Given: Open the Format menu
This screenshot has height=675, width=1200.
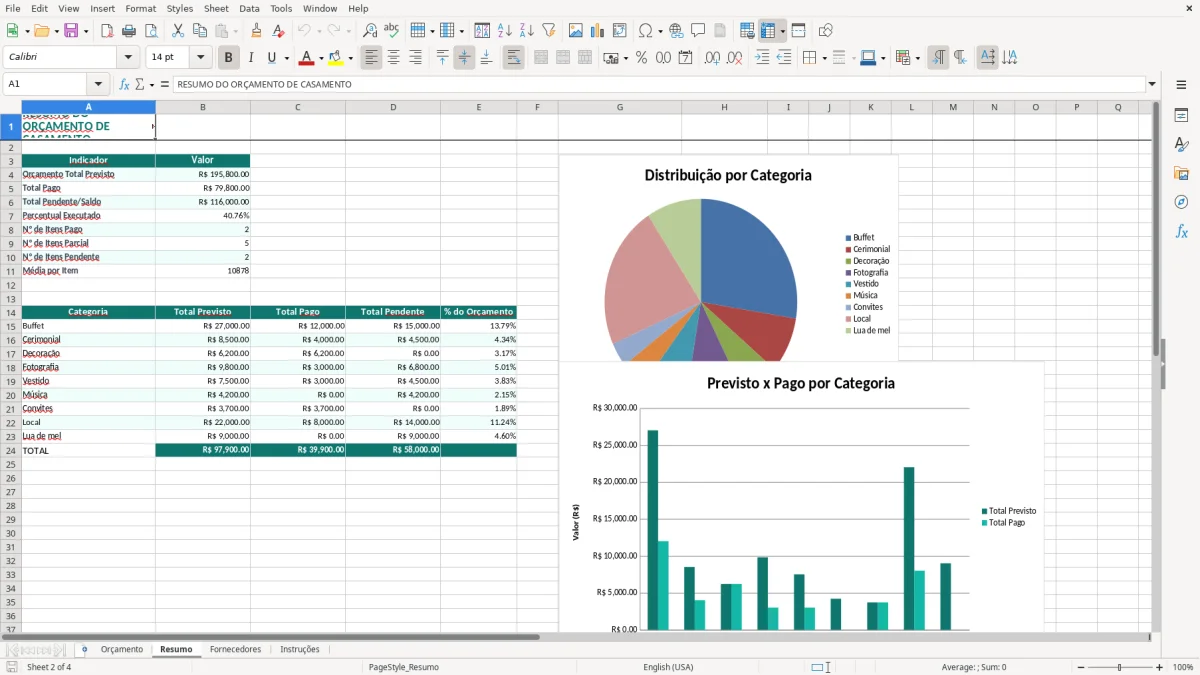Looking at the screenshot, I should (x=140, y=8).
